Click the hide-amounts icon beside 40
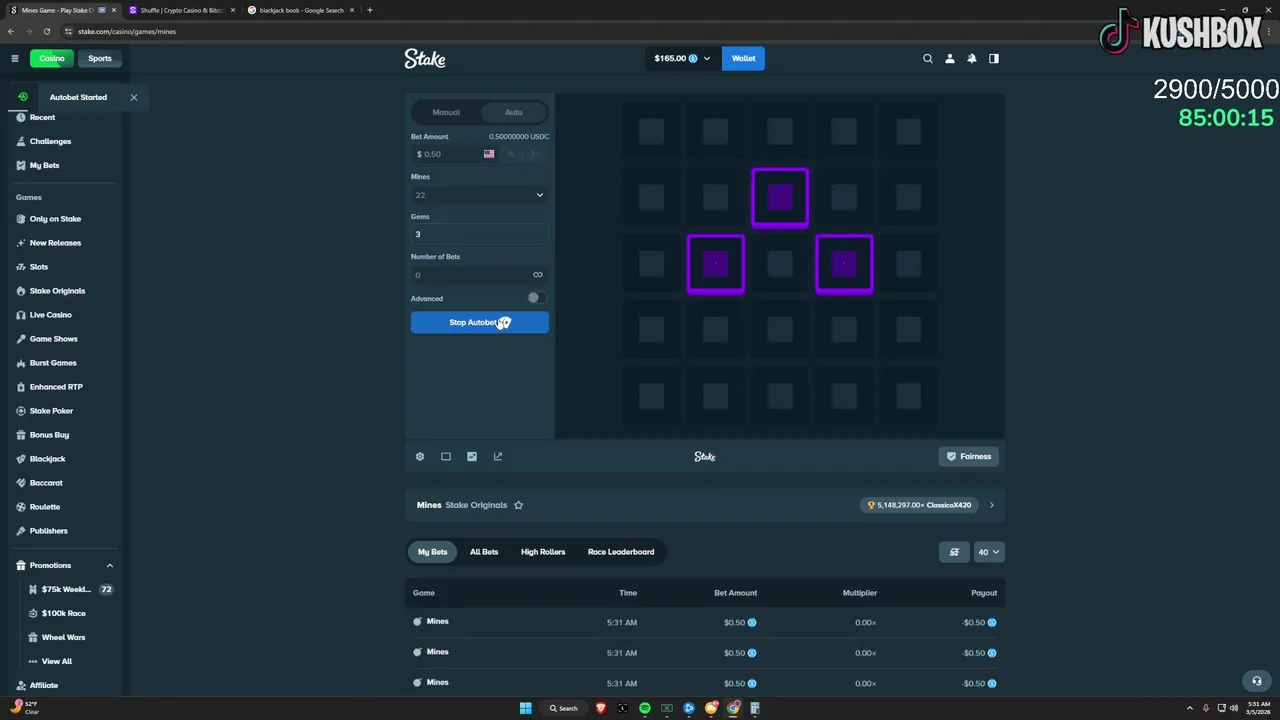Viewport: 1280px width, 720px height. click(954, 552)
